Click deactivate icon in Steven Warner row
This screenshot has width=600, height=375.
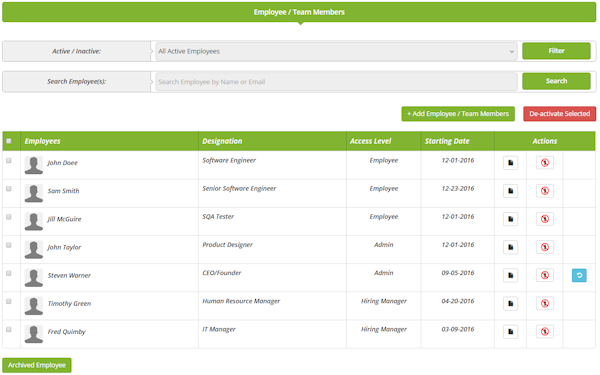[x=545, y=275]
